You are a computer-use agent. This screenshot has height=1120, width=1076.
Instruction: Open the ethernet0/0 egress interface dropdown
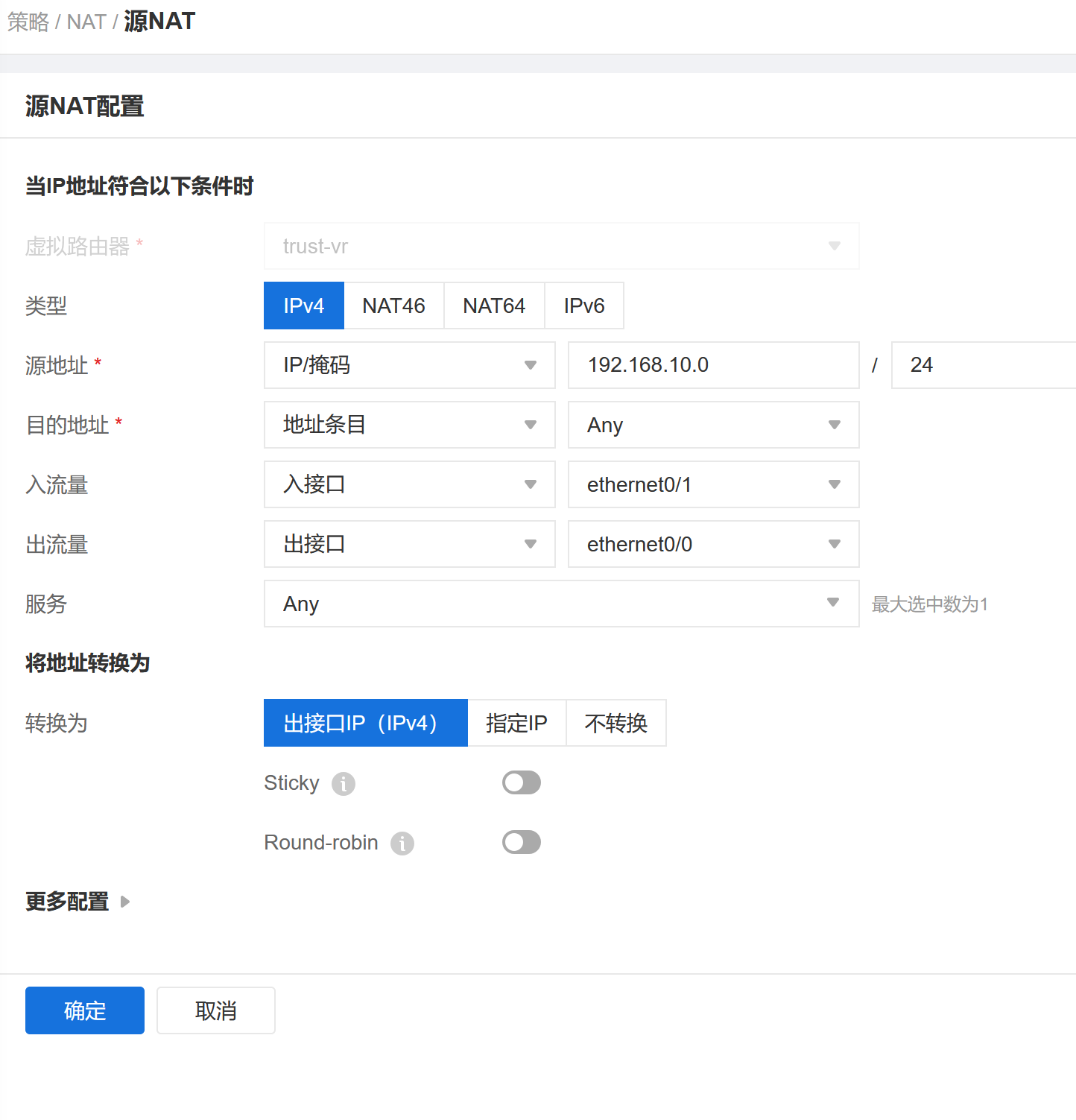[x=714, y=544]
